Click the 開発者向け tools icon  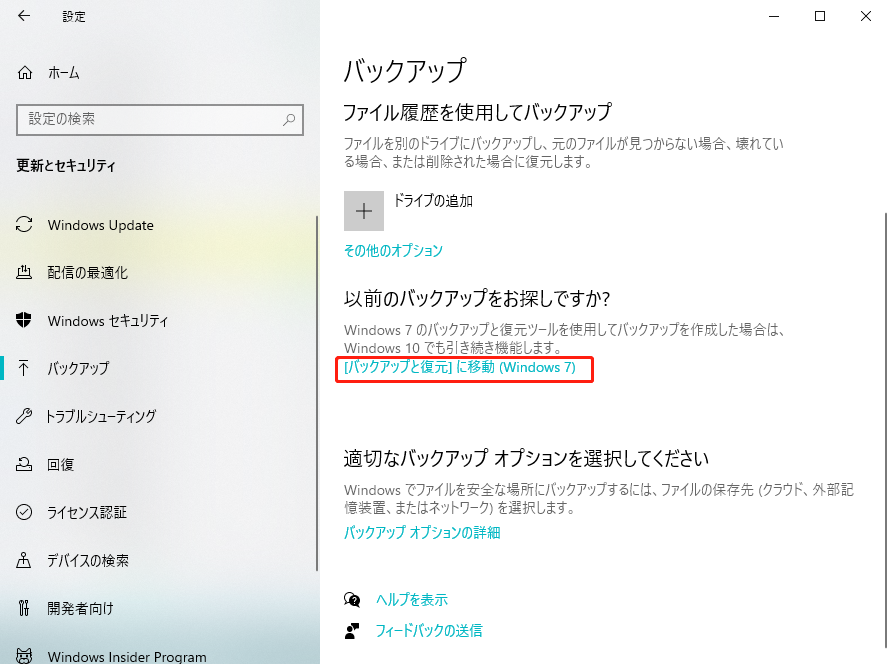24,608
